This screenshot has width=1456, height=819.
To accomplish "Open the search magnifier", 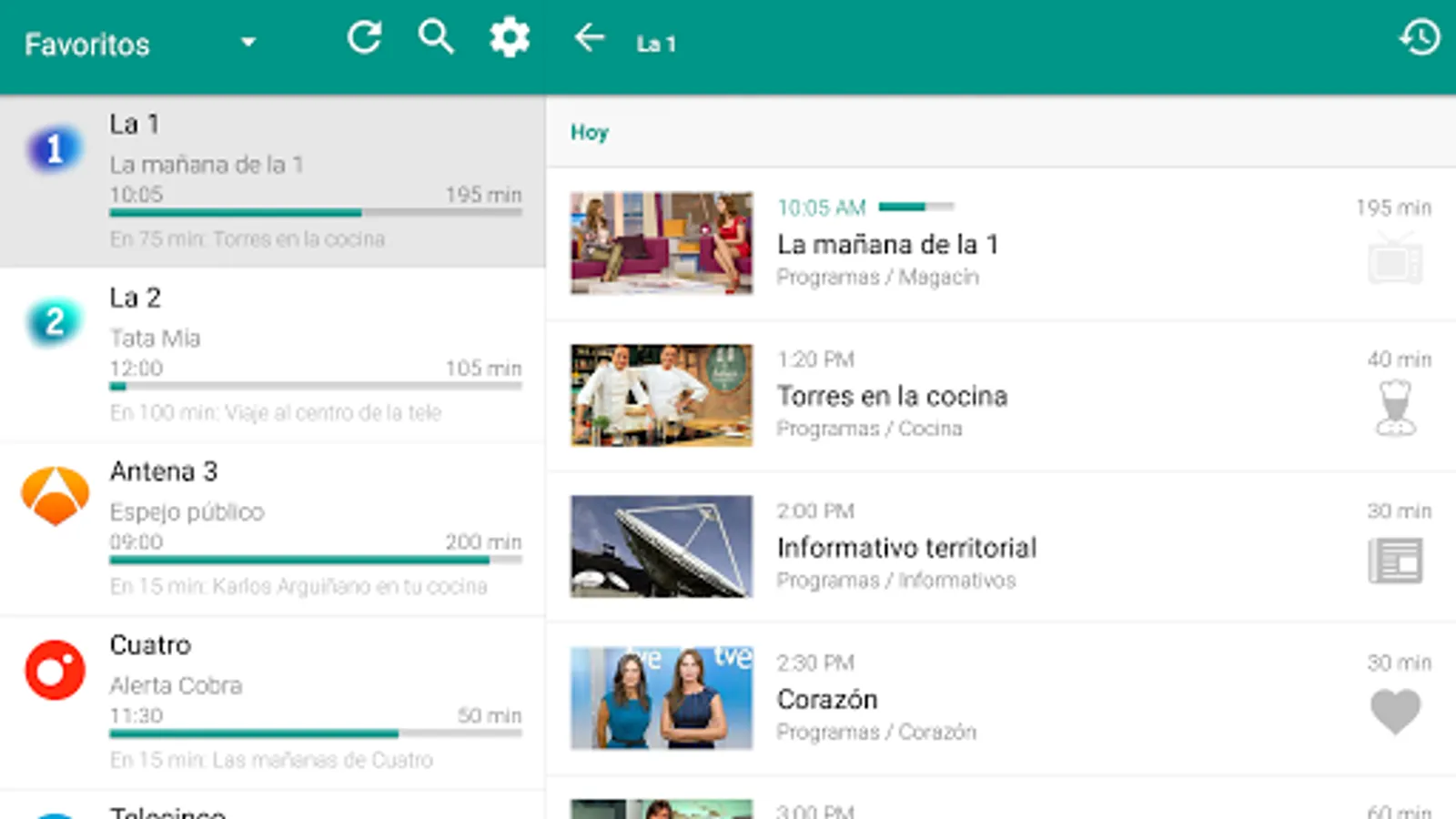I will tap(436, 38).
